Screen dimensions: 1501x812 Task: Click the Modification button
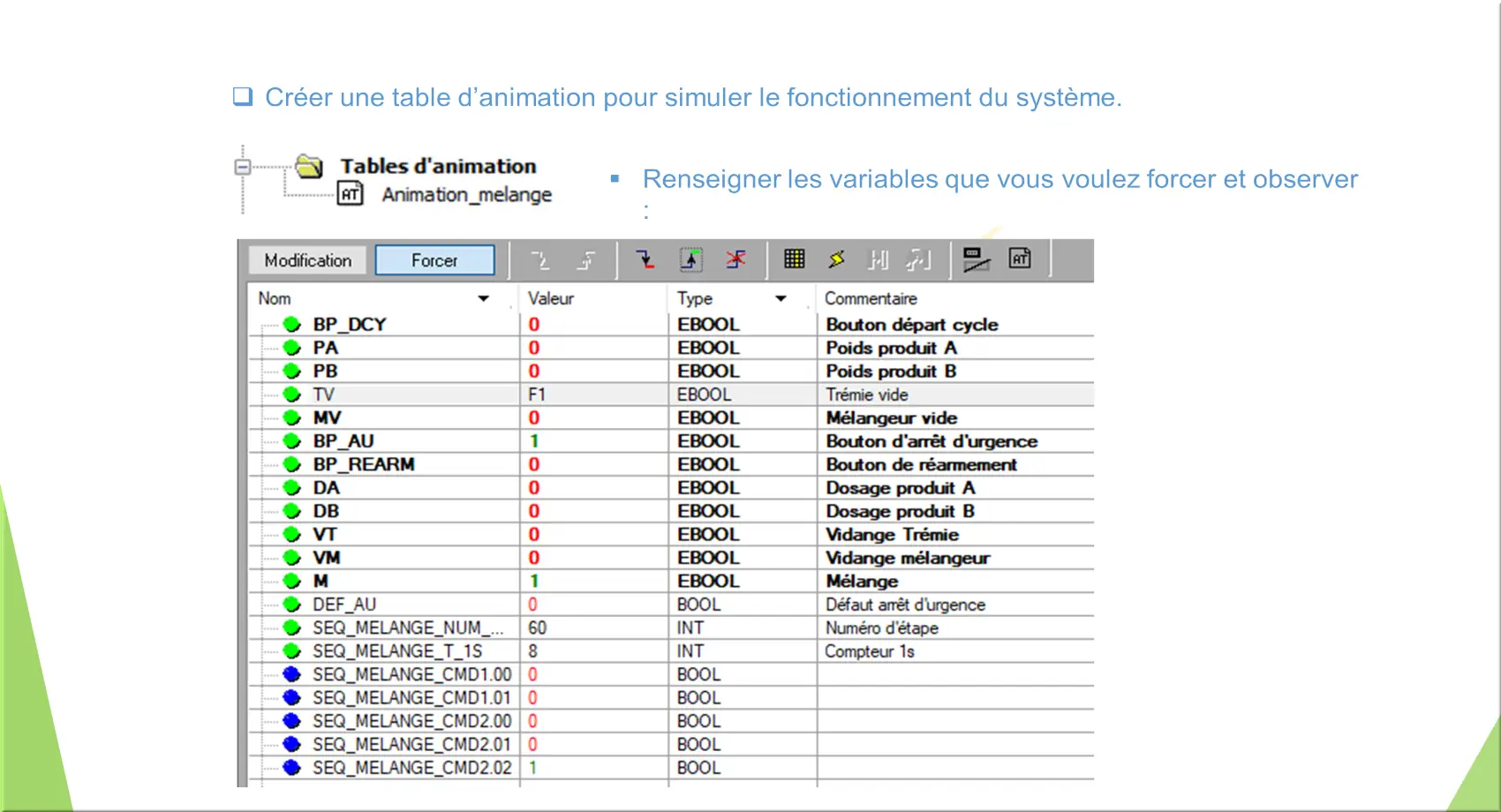coord(307,260)
